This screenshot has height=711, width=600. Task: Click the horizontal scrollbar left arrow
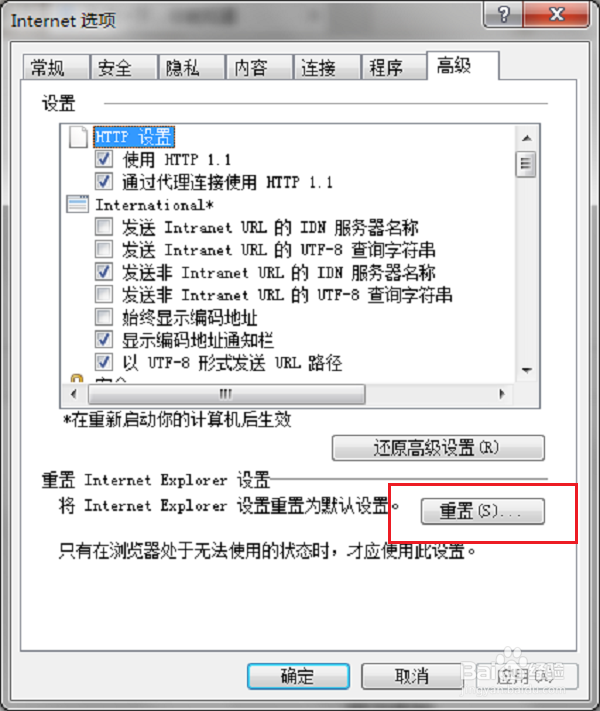(74, 394)
